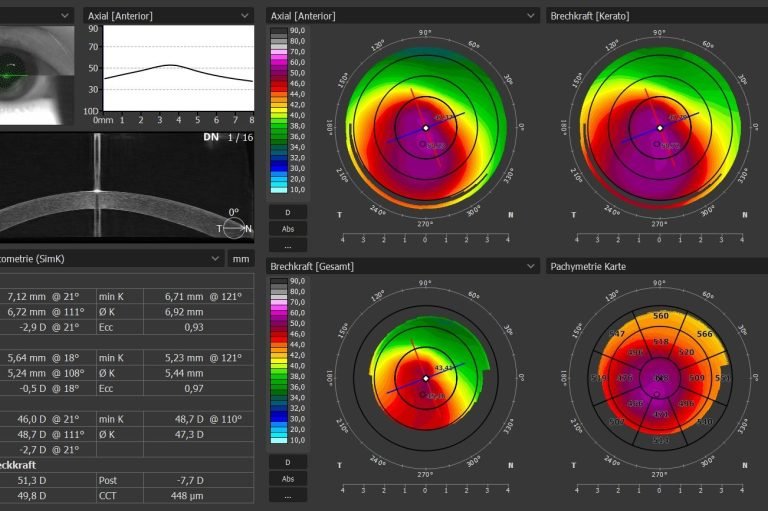Click the D button under the Brechkraft [Gesamt] scale
Image resolution: width=768 pixels, height=511 pixels.
(x=288, y=462)
